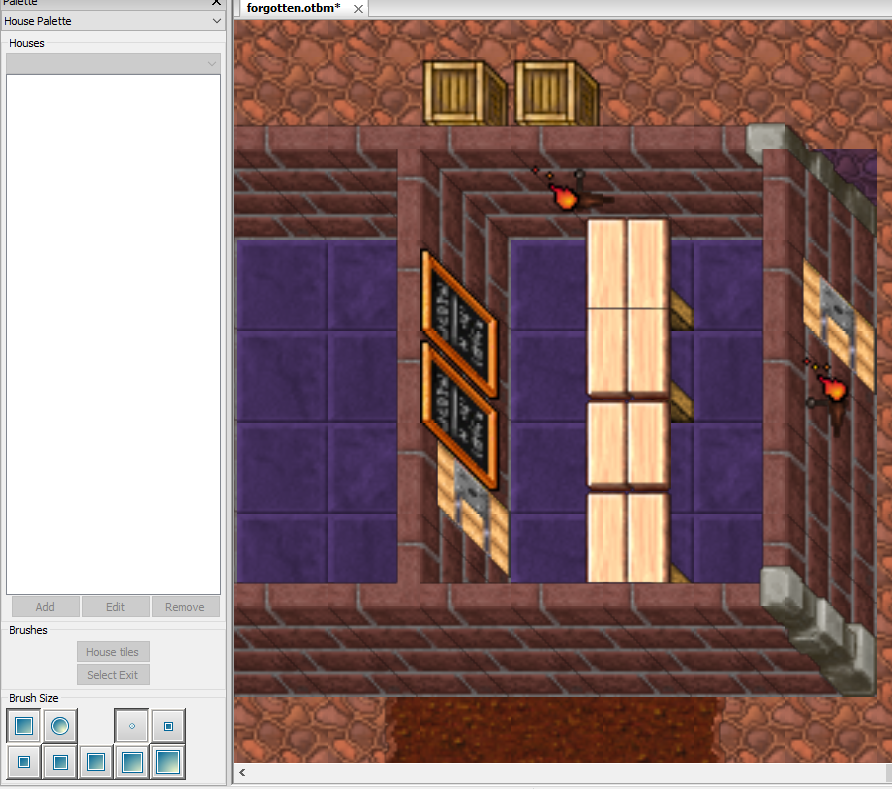This screenshot has height=789, width=892.
Task: Select the upper blackboard on the wall
Action: pos(460,323)
